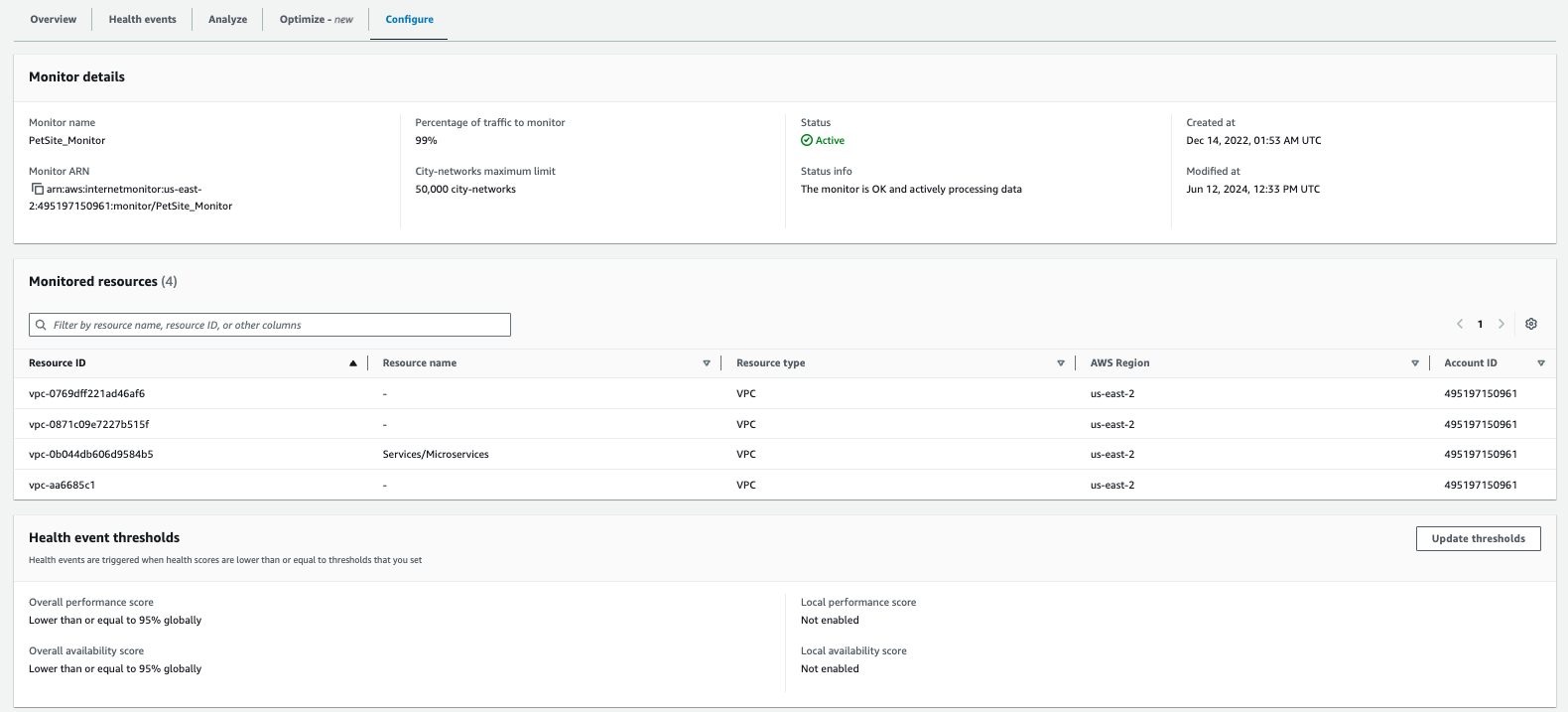Image resolution: width=1568 pixels, height=712 pixels.
Task: Click the Health event thresholds heading
Action: (x=104, y=537)
